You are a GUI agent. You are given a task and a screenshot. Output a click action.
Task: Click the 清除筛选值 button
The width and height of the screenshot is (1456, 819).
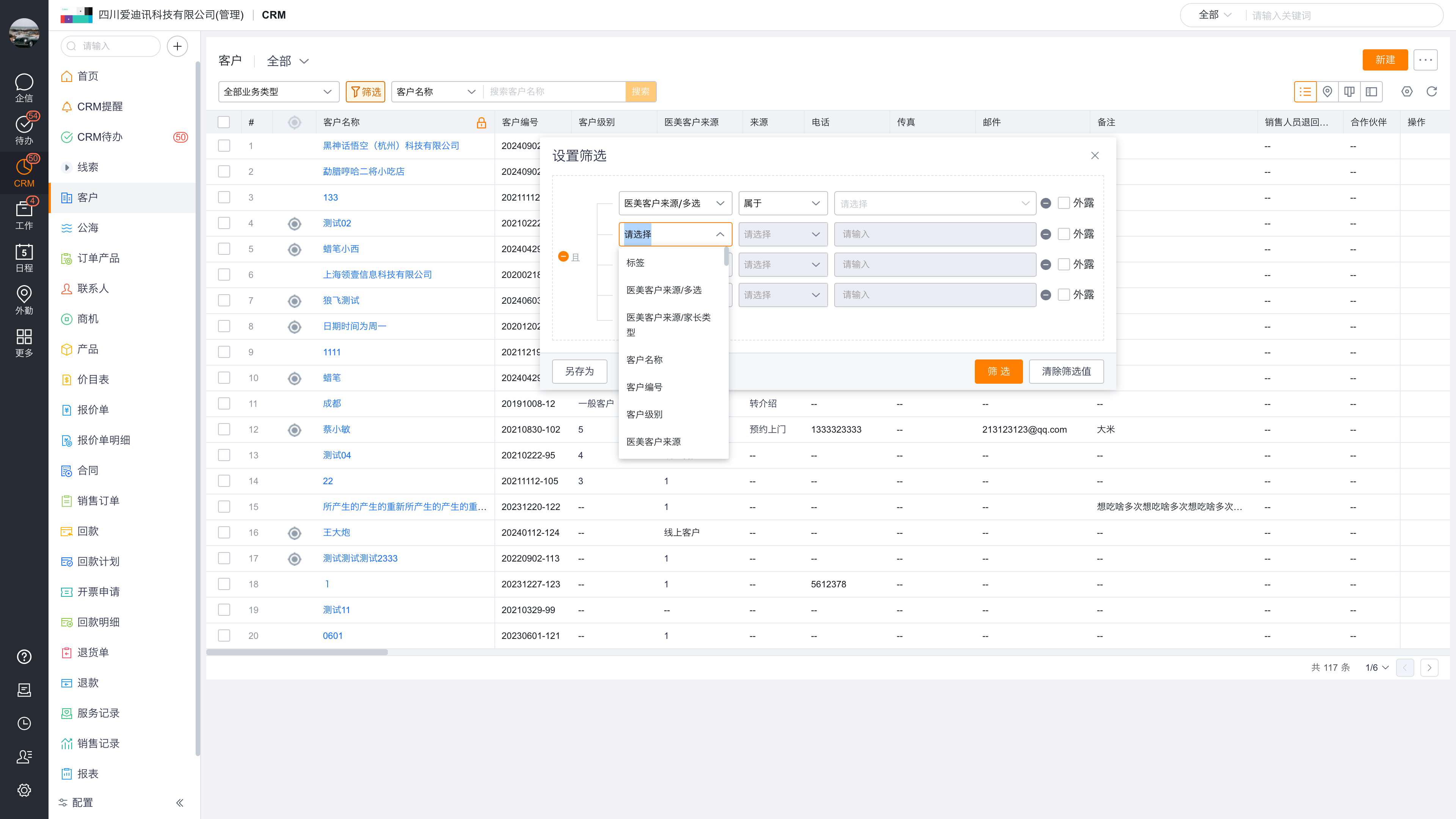(x=1066, y=371)
